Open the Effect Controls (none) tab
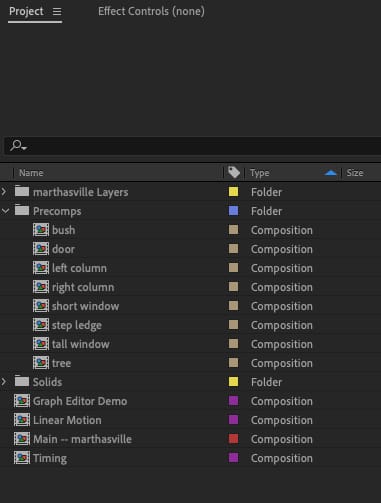This screenshot has height=503, width=381. tap(151, 11)
